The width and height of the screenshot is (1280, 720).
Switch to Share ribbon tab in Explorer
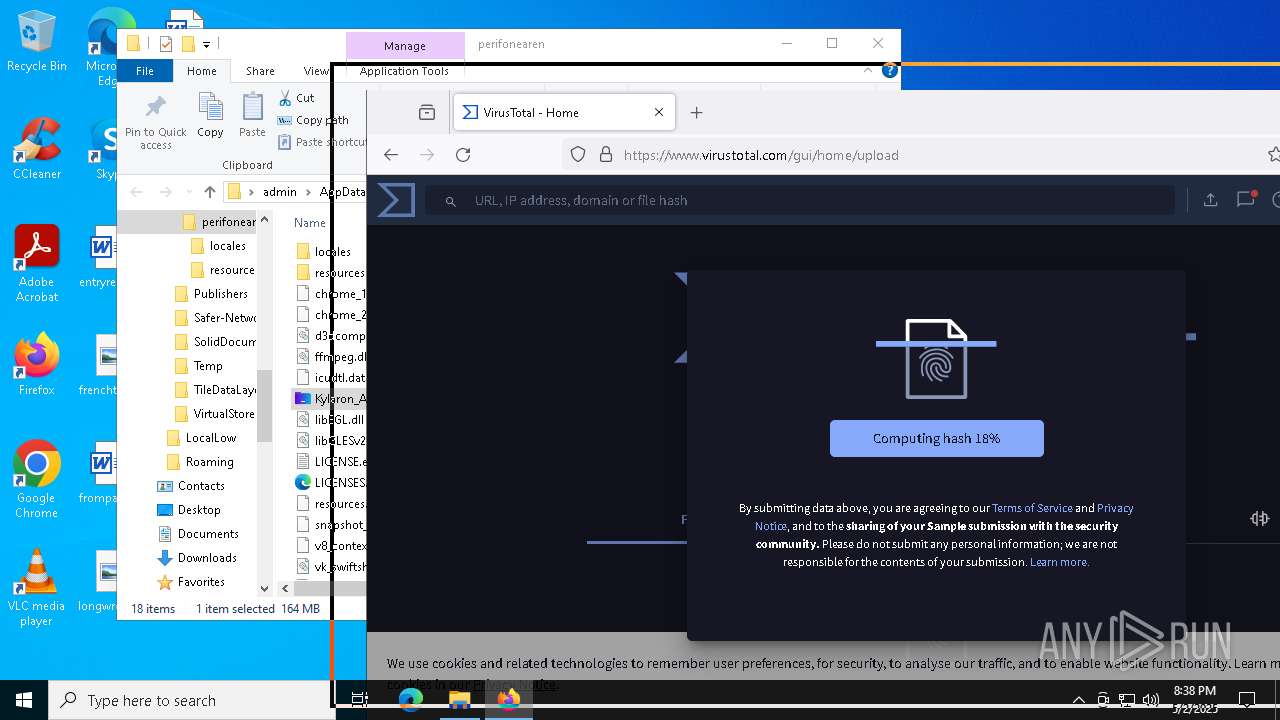(x=260, y=71)
